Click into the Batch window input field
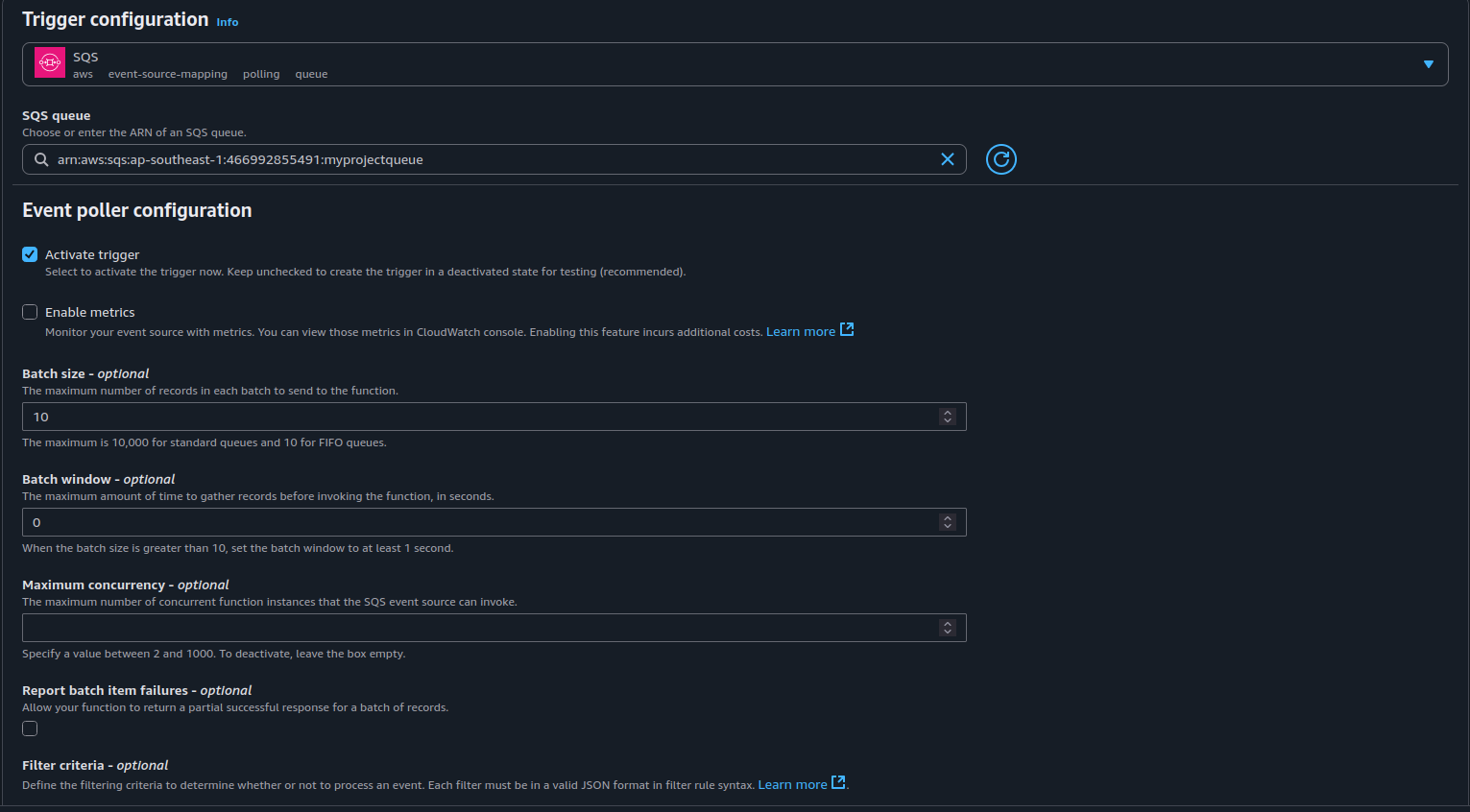This screenshot has width=1470, height=812. pyautogui.click(x=480, y=522)
